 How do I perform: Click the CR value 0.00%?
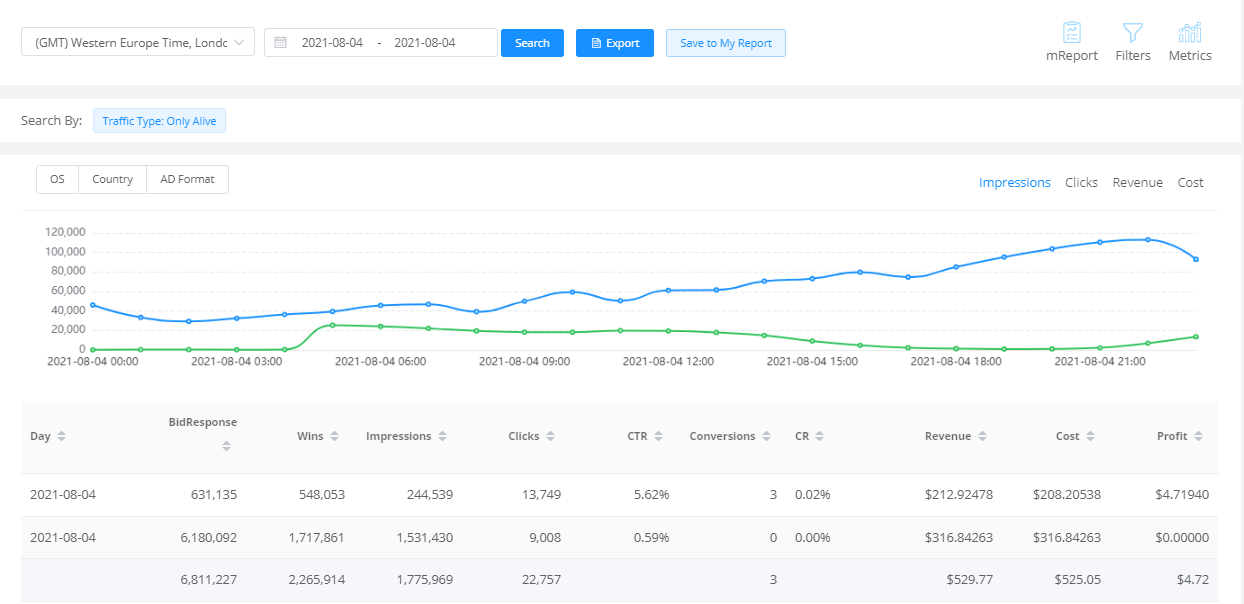pyautogui.click(x=813, y=537)
